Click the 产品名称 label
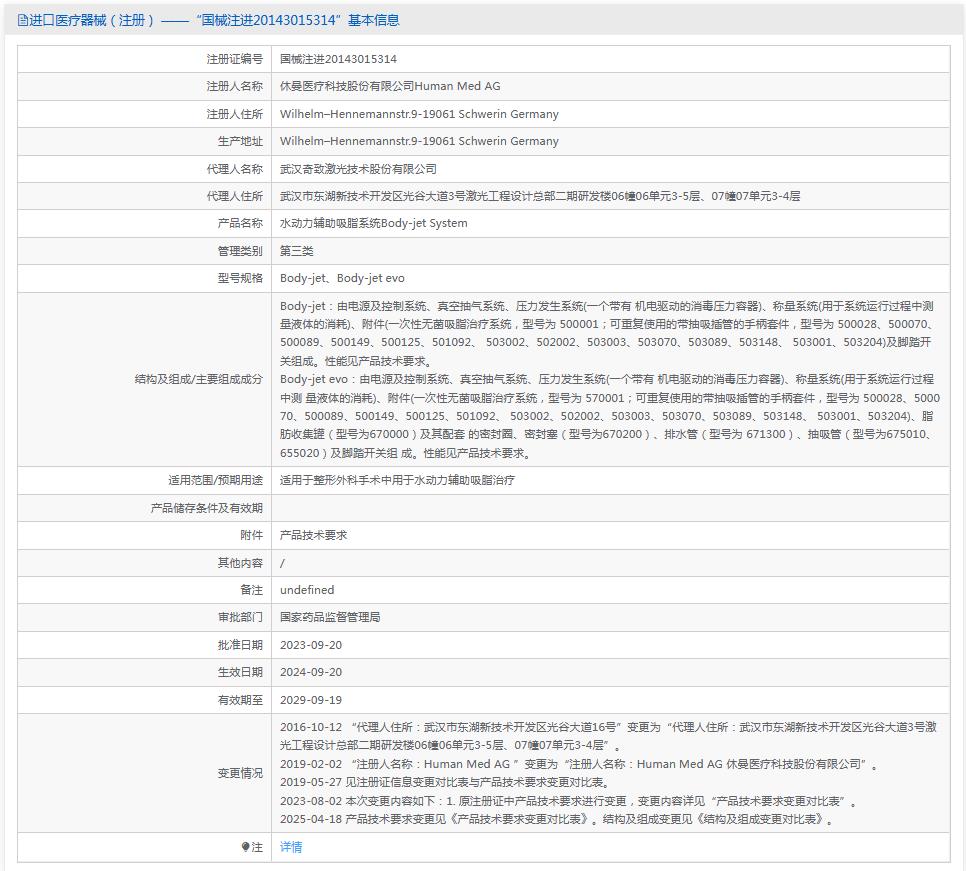 coord(240,223)
